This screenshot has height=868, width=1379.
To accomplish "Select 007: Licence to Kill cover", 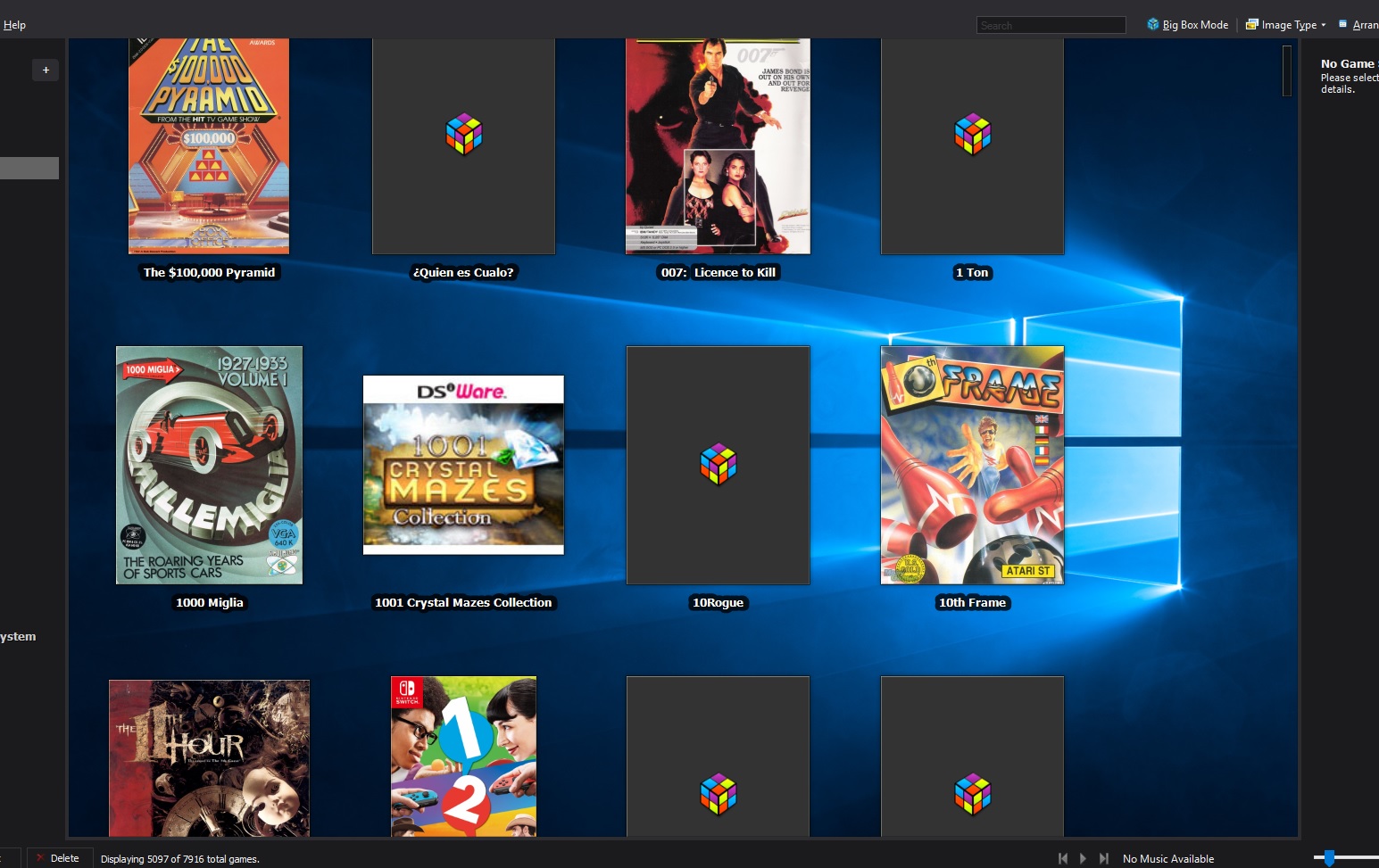I will pyautogui.click(x=718, y=146).
